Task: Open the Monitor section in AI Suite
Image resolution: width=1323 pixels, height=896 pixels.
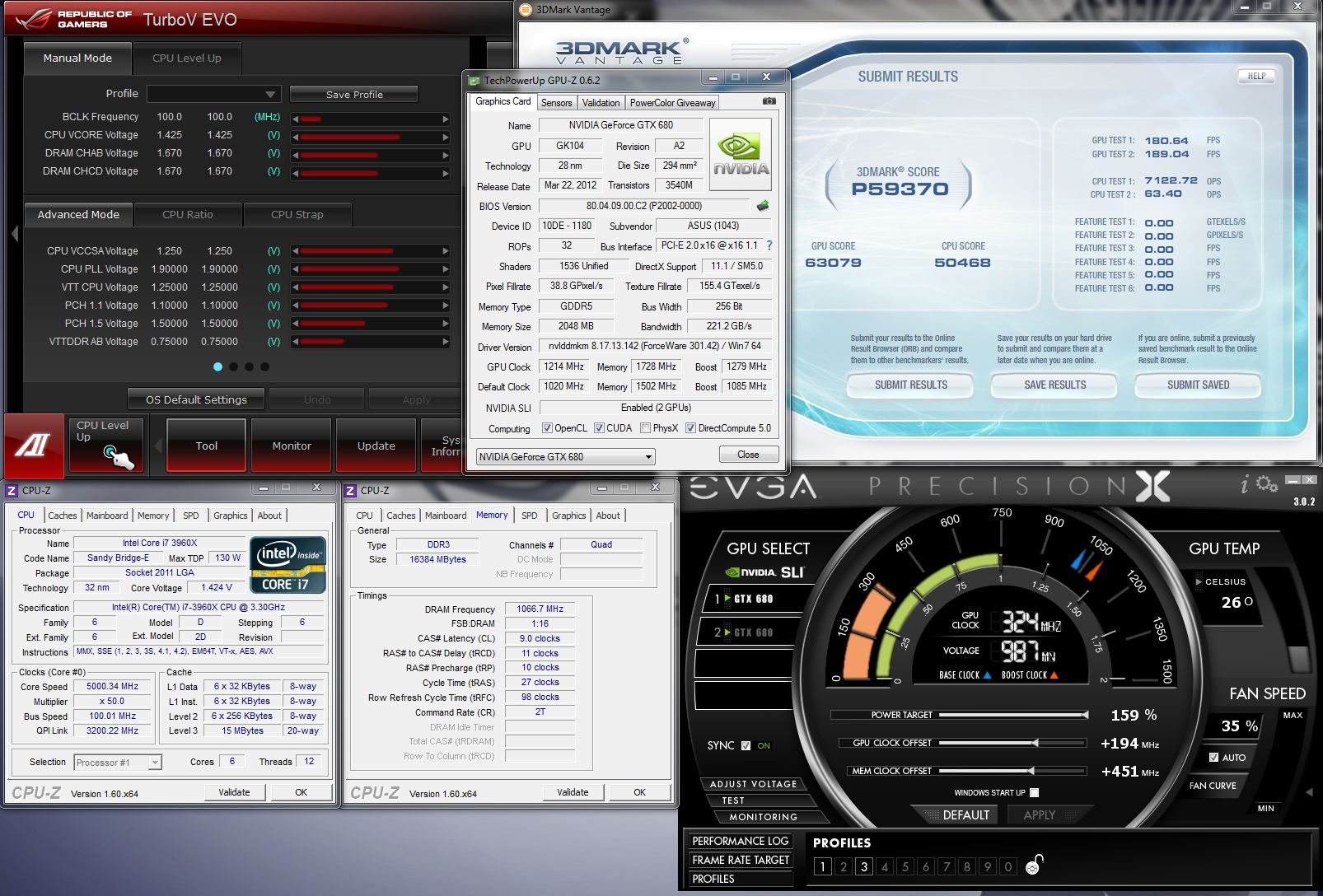Action: (x=292, y=446)
